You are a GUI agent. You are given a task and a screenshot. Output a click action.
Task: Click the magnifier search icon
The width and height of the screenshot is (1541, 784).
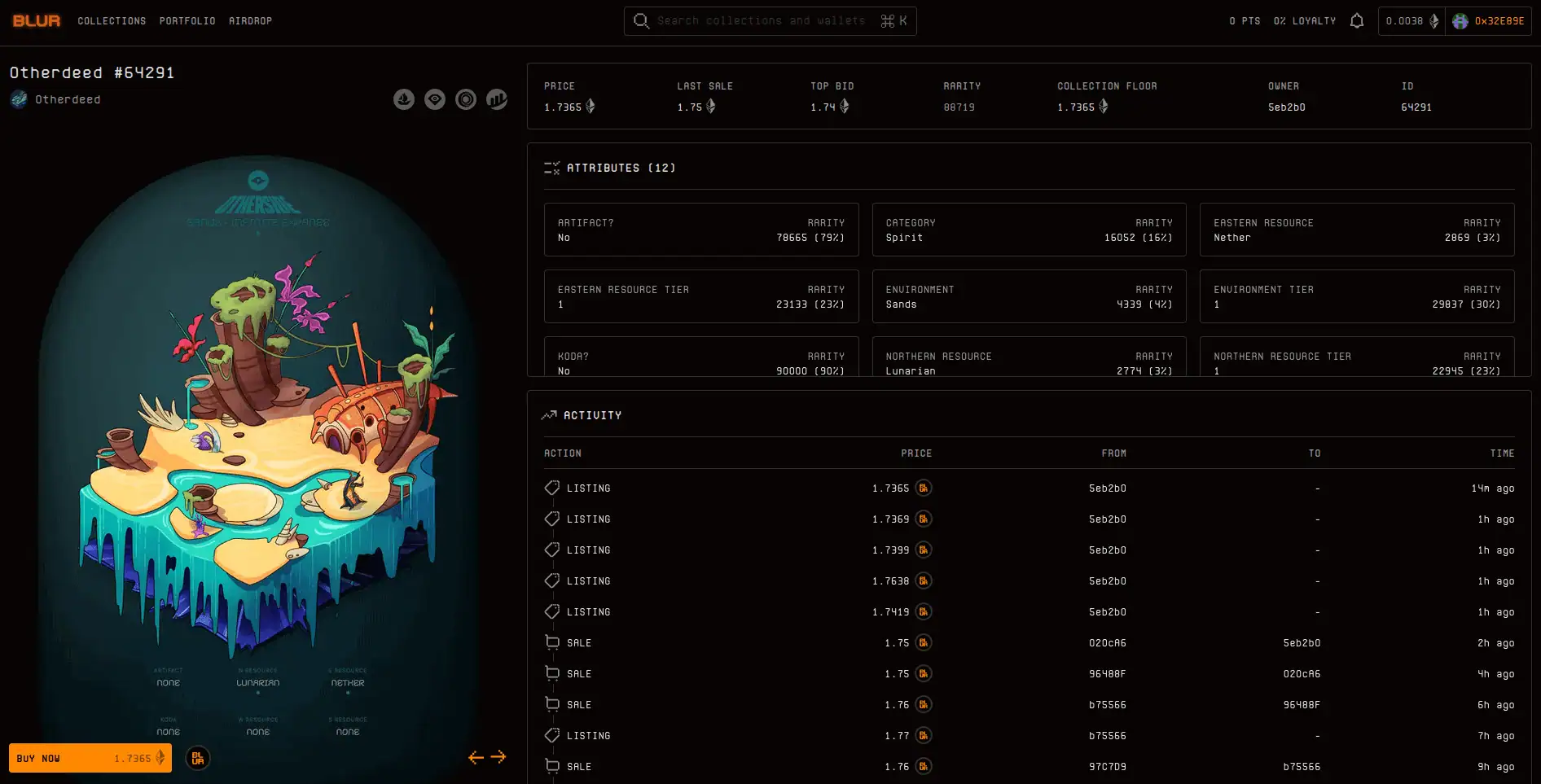tap(641, 21)
